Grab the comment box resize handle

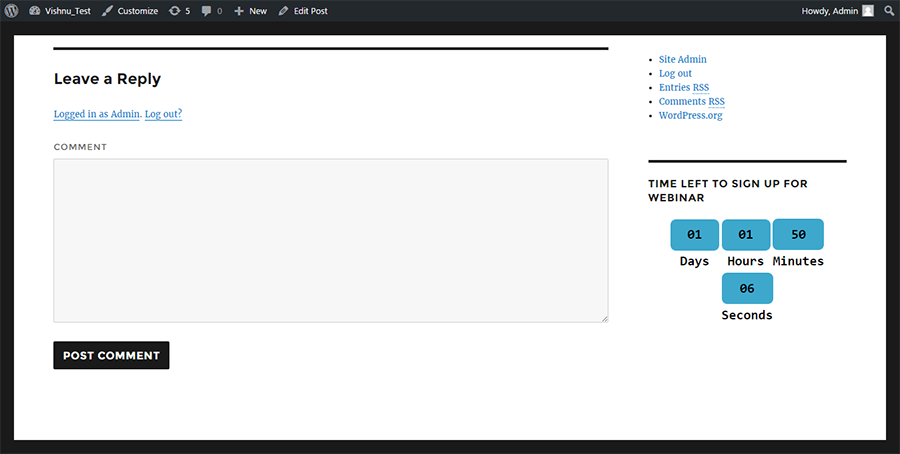(x=605, y=319)
